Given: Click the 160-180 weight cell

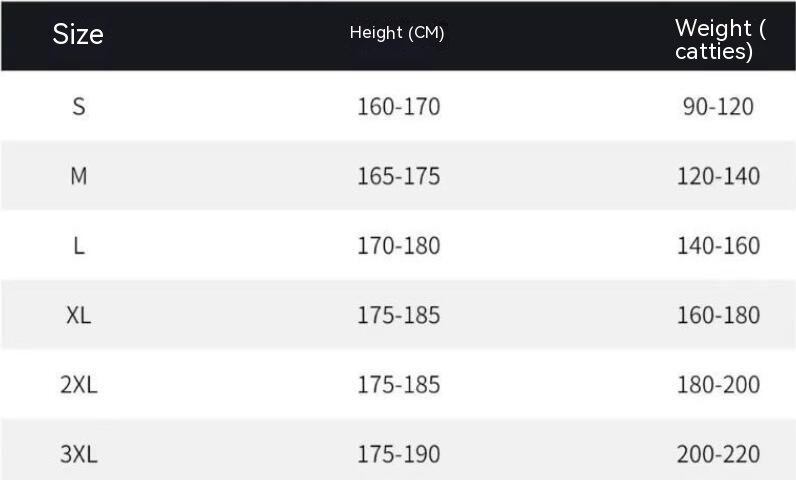Looking at the screenshot, I should [x=718, y=315].
